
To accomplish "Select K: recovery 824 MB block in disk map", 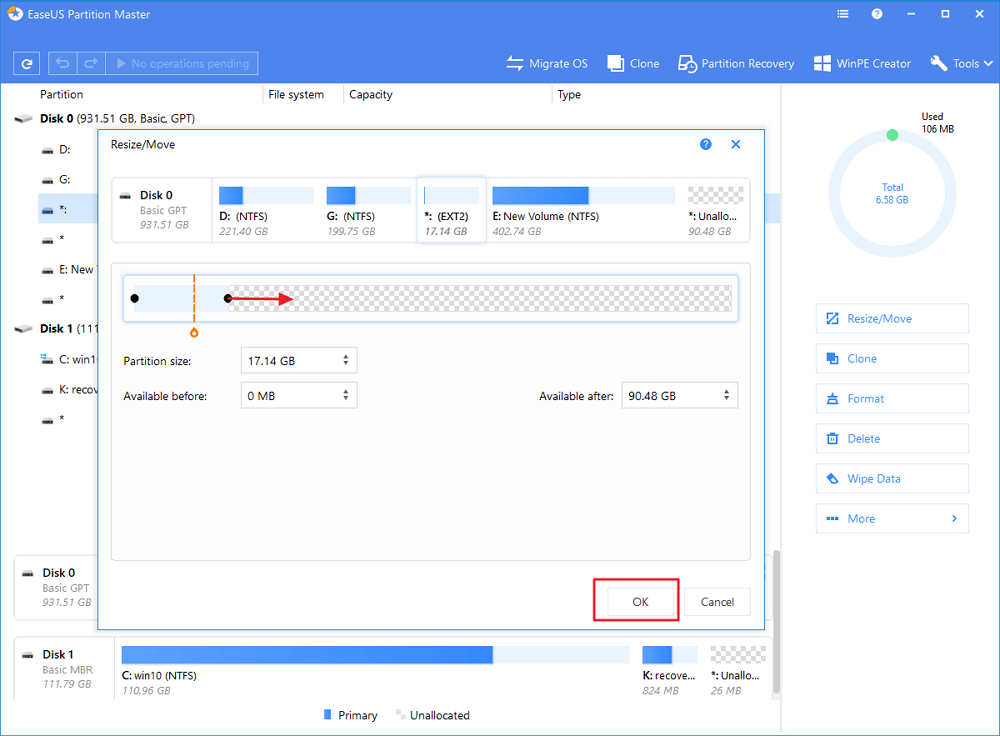I will (669, 670).
